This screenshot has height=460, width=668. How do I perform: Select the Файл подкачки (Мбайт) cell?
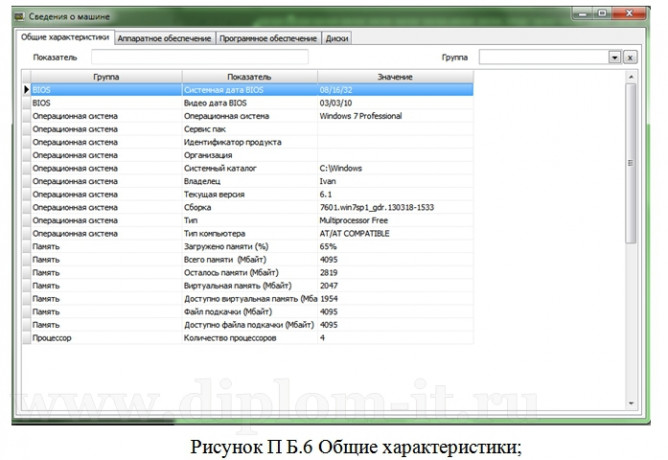tap(250, 312)
